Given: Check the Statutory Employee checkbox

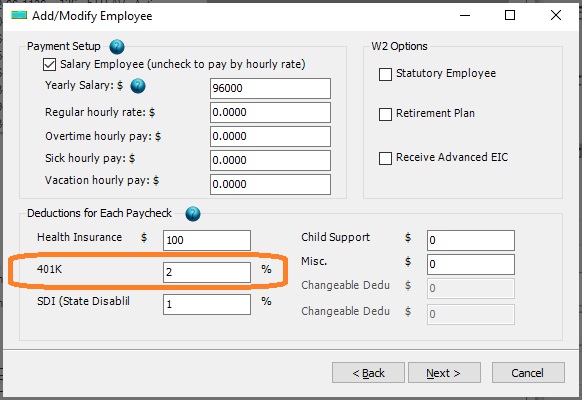Looking at the screenshot, I should (x=385, y=74).
